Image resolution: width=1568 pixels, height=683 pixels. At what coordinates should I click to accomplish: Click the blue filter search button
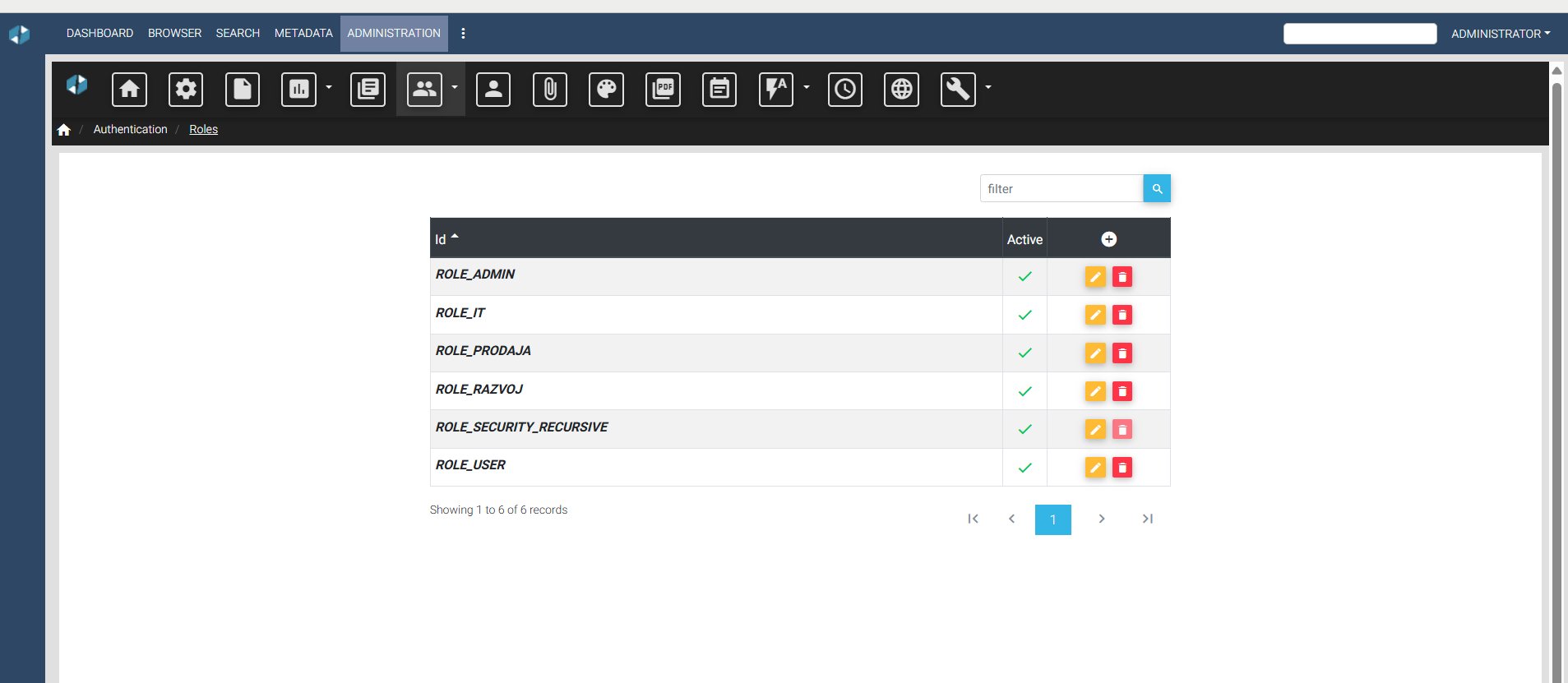tap(1157, 188)
